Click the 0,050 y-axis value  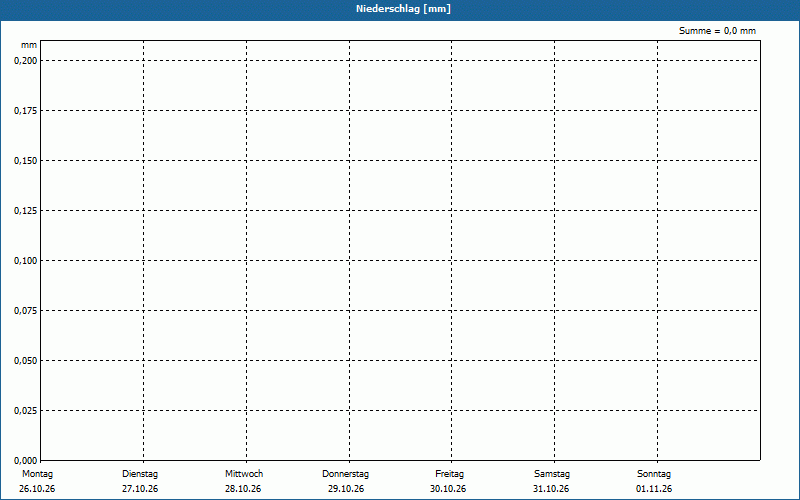26,361
